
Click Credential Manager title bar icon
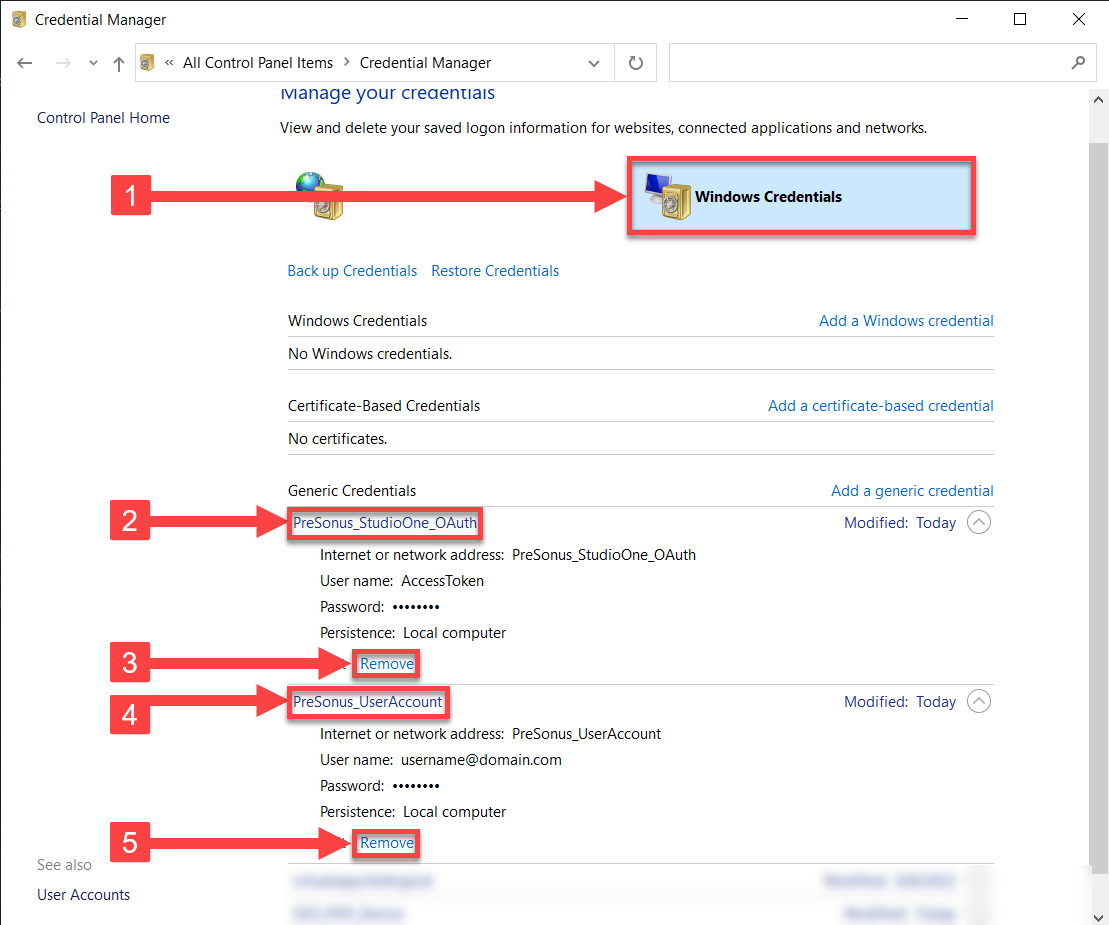click(x=19, y=20)
